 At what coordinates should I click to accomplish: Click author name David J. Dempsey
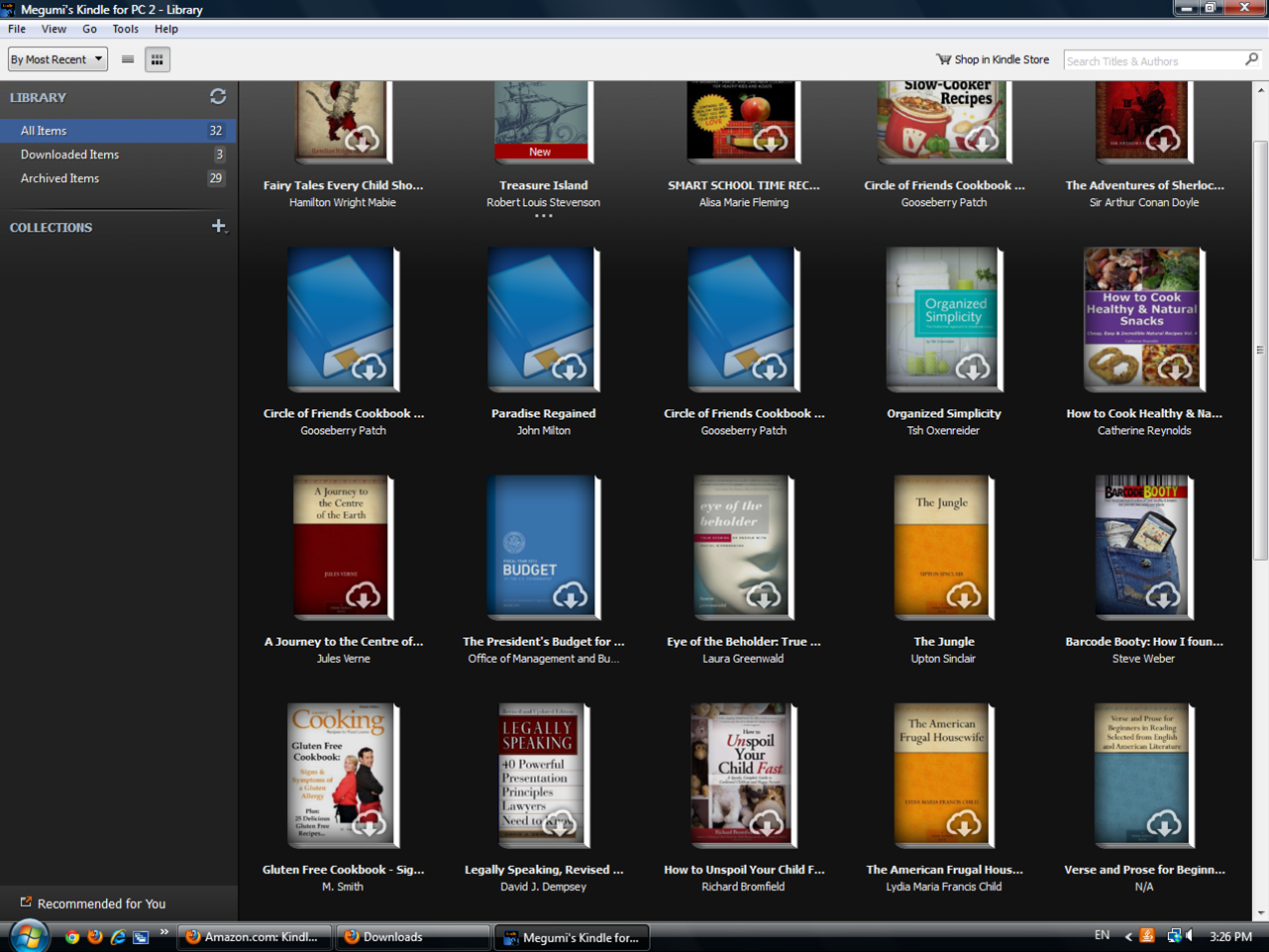(x=544, y=887)
